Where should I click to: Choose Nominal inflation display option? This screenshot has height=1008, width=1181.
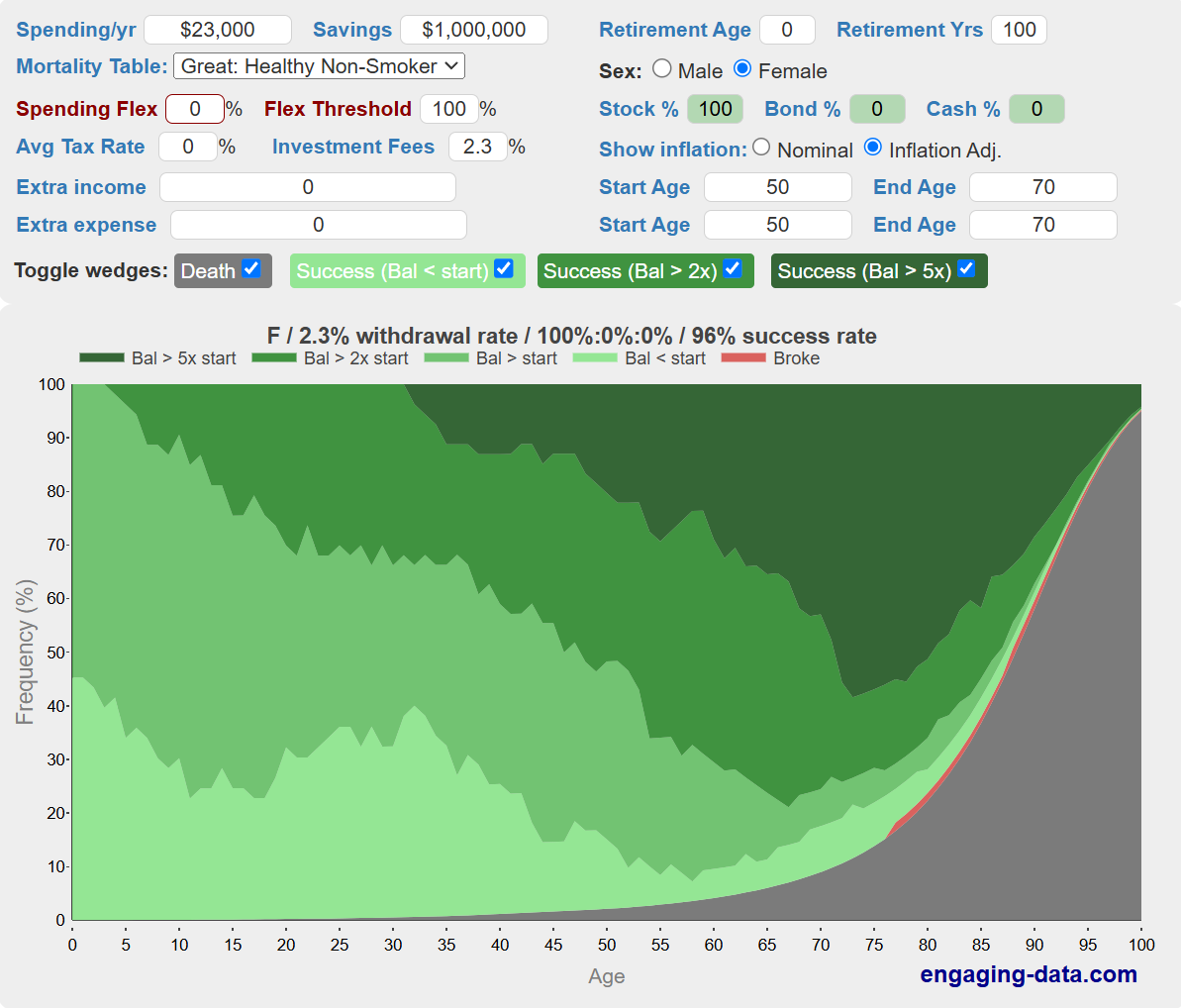[761, 148]
